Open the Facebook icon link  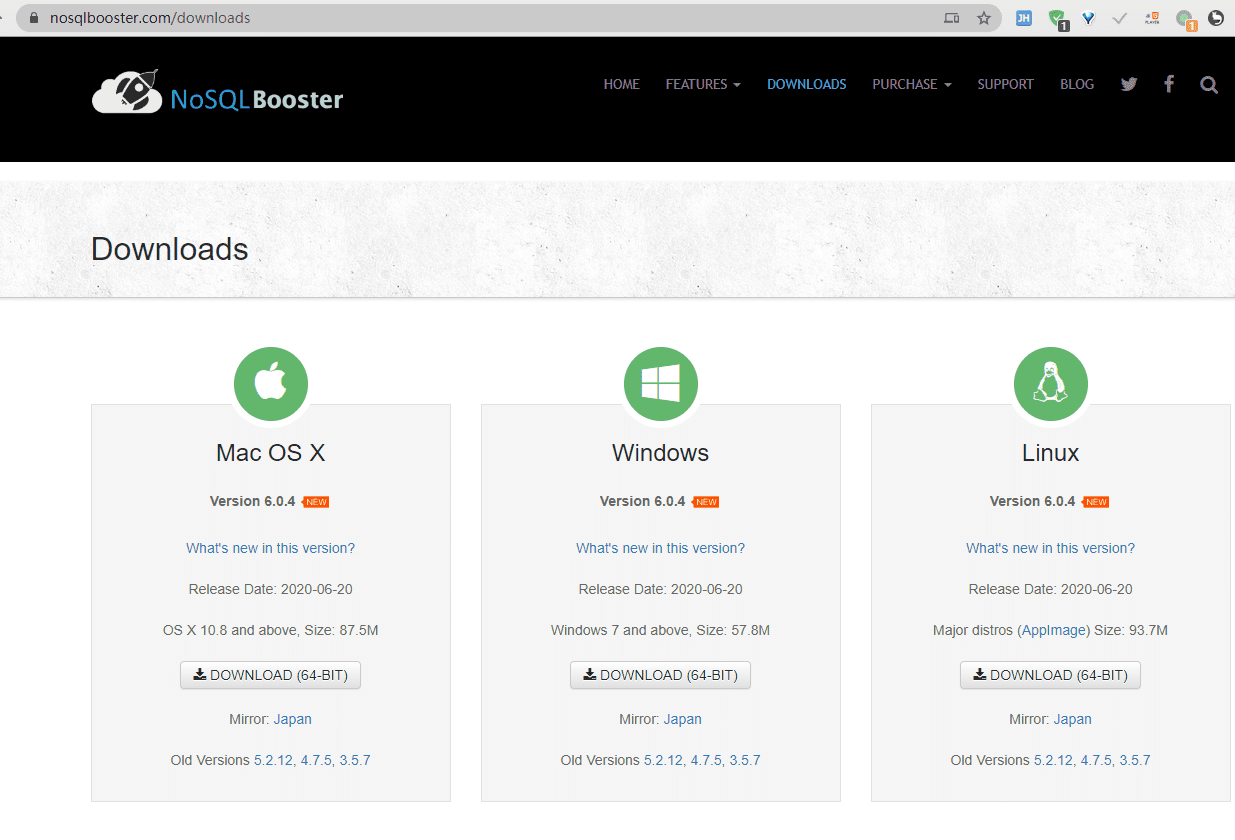click(x=1168, y=84)
